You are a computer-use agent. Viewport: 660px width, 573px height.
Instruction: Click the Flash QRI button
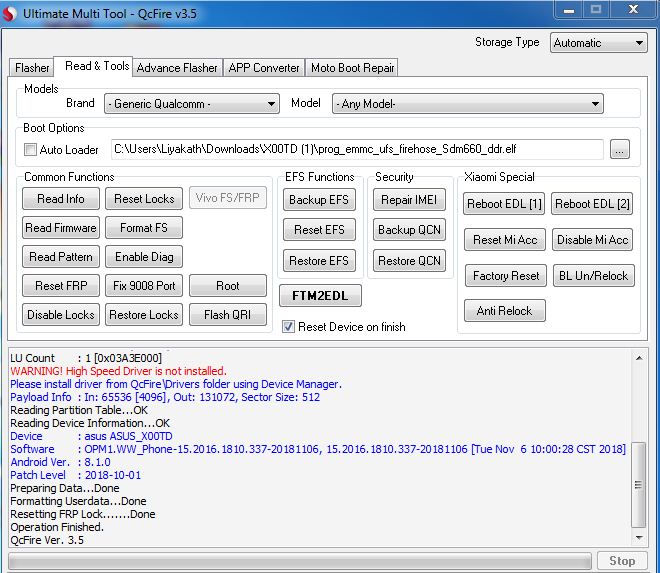228,314
